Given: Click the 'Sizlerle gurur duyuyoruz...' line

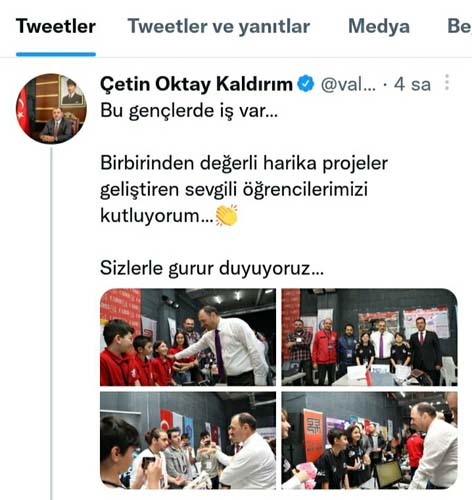Looking at the screenshot, I should (212, 268).
